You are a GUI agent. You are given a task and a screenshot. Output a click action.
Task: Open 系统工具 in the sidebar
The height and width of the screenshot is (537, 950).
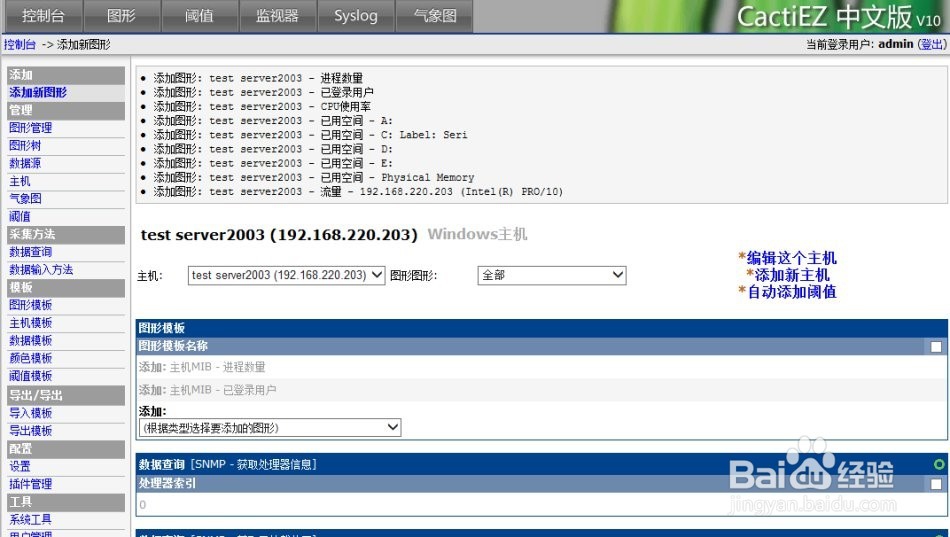[x=30, y=520]
